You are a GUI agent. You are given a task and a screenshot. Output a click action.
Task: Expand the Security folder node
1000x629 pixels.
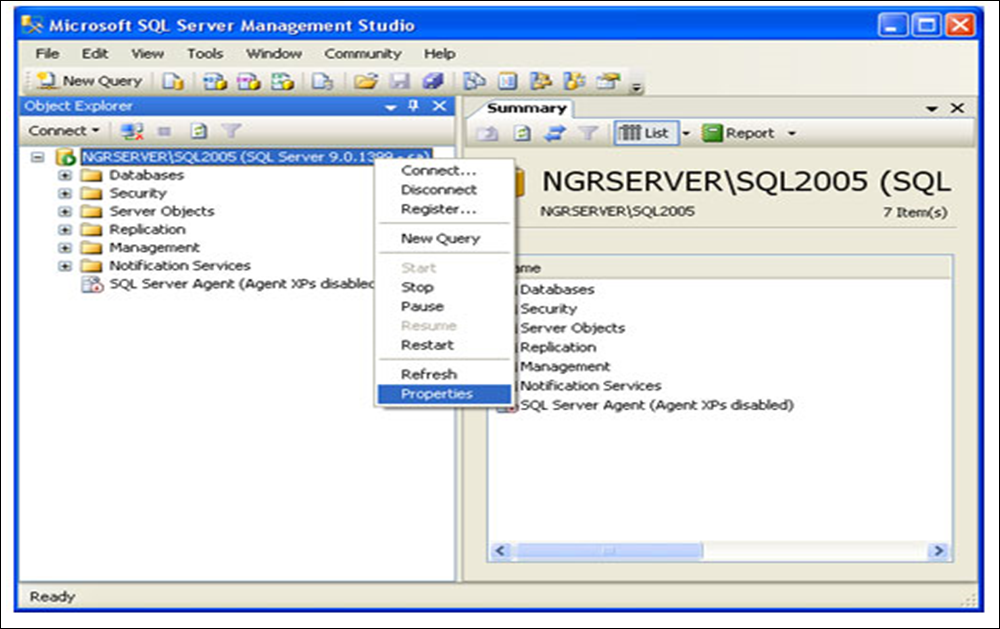coord(65,193)
